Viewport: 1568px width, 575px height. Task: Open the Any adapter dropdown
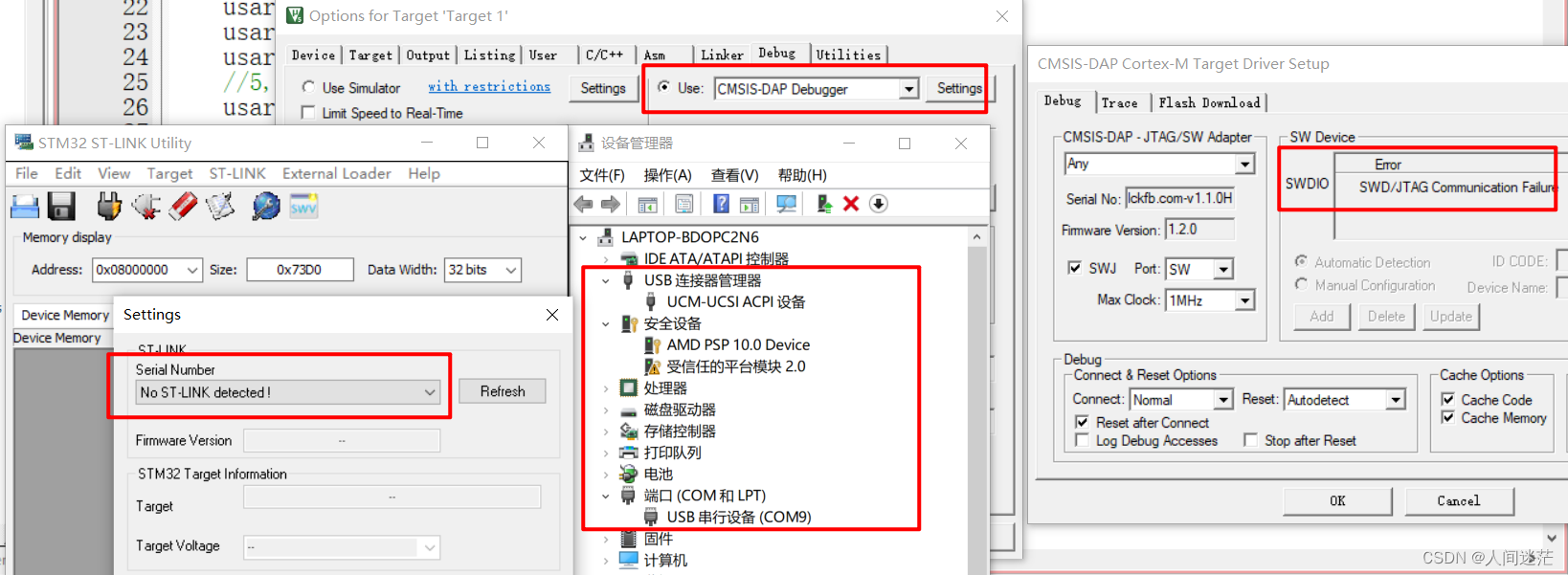[x=1244, y=164]
